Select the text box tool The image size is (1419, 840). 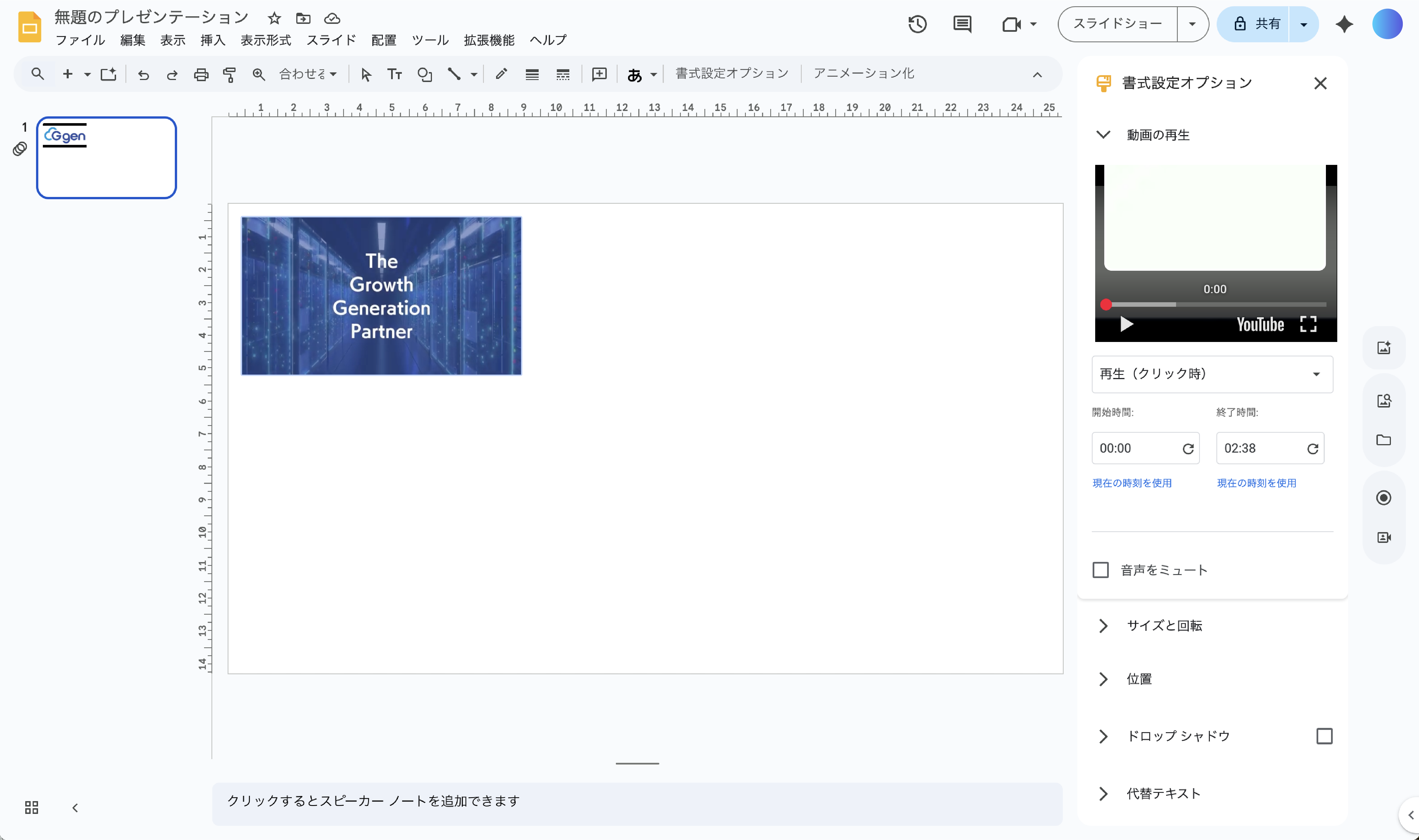click(394, 74)
